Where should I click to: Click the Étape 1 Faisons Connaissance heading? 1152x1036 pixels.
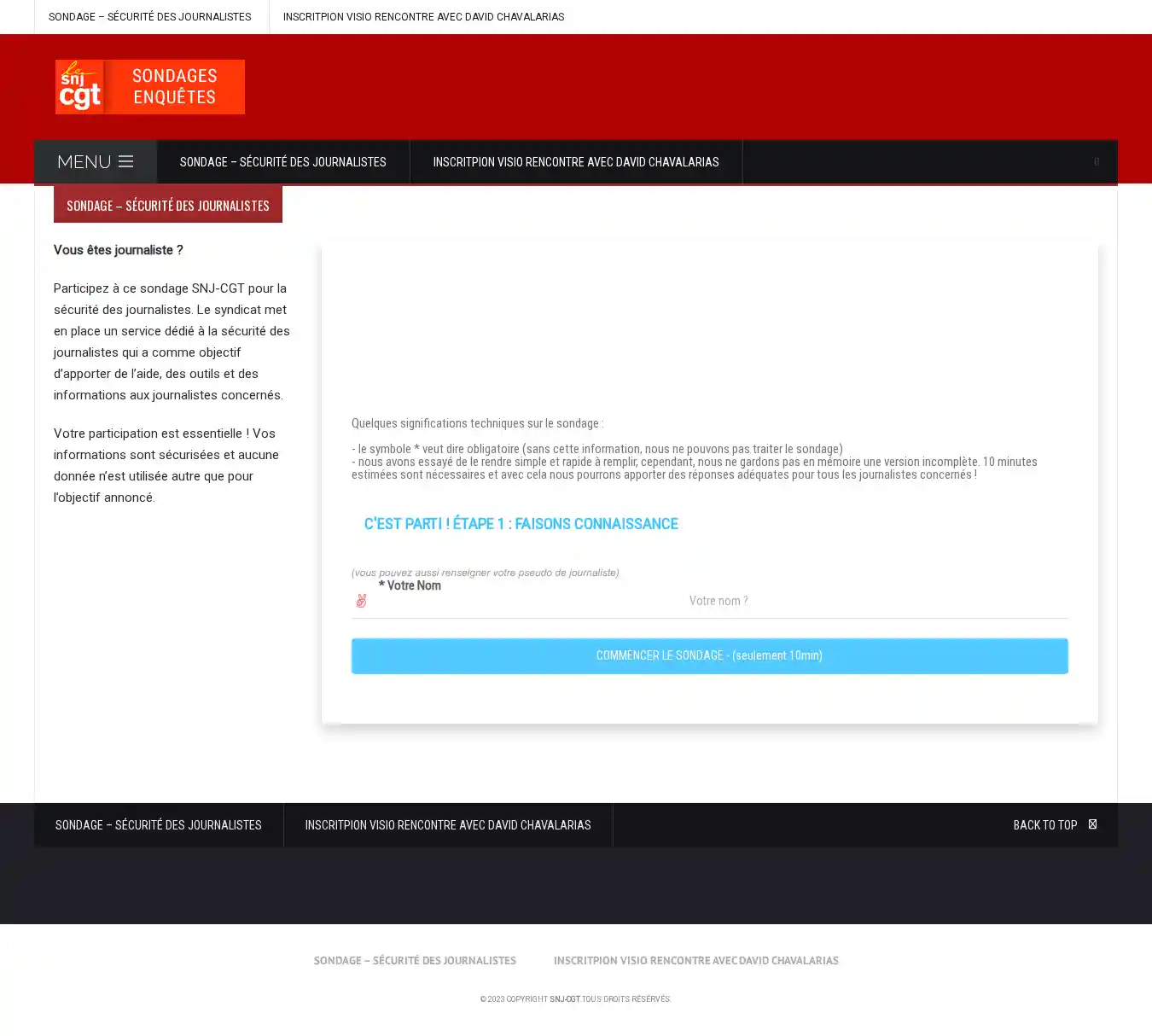pyautogui.click(x=521, y=524)
